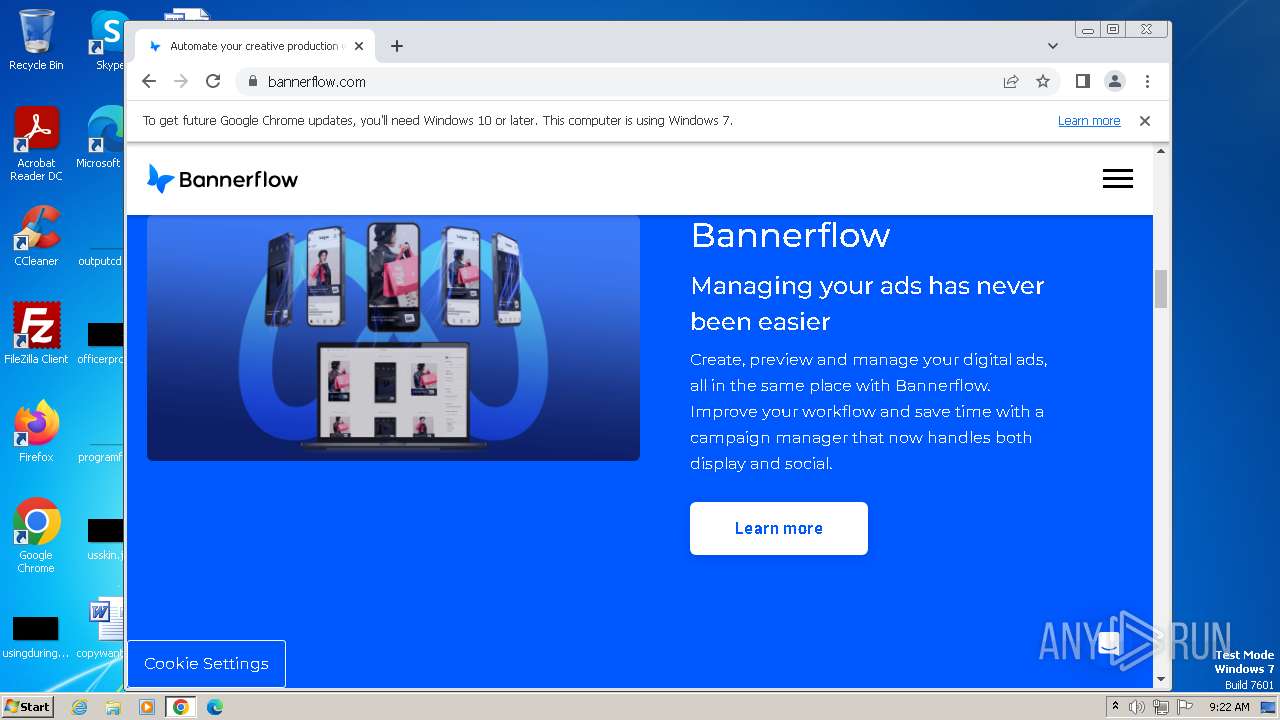Viewport: 1280px width, 720px height.
Task: Go forward in Chrome
Action: [181, 81]
